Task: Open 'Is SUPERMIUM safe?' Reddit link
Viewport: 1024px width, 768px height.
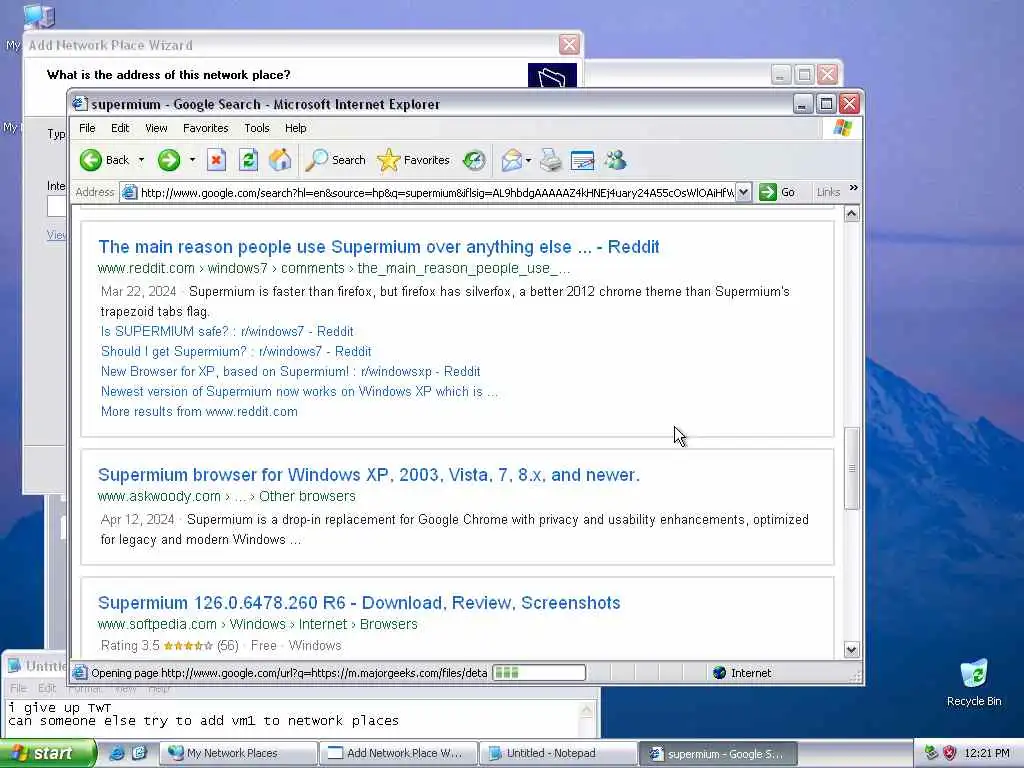Action: 227,331
